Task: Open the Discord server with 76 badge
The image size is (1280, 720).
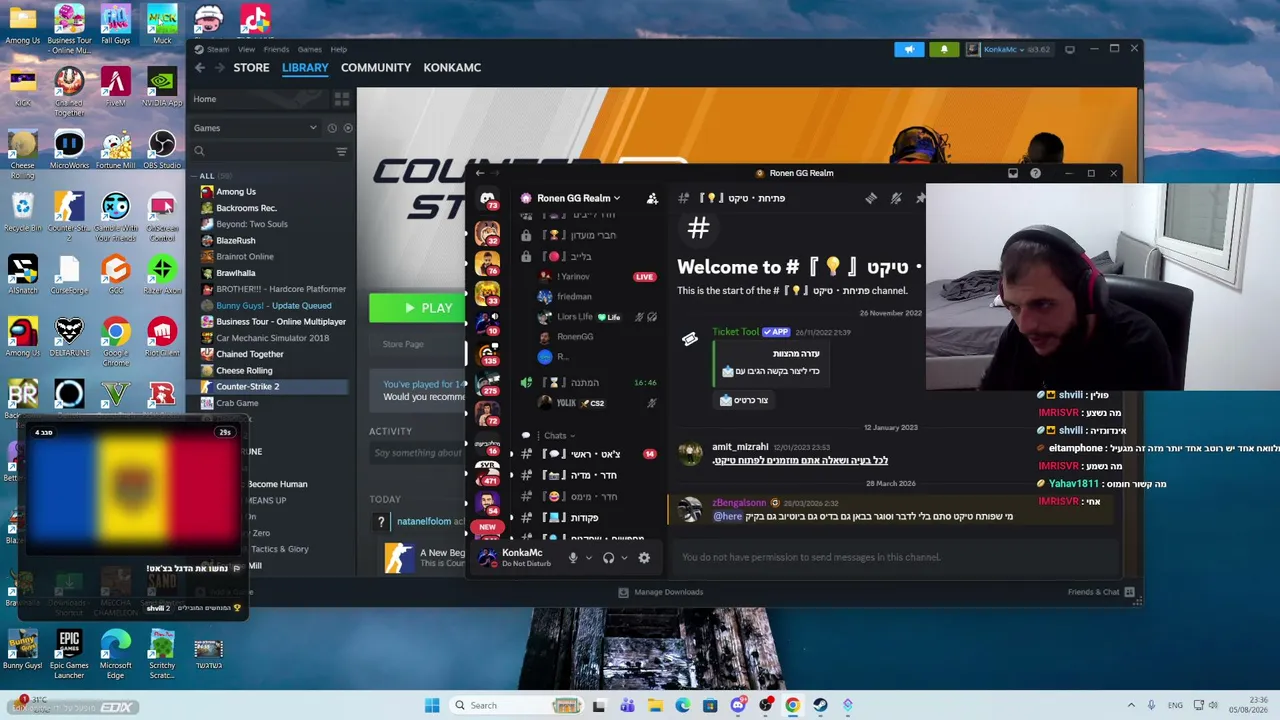Action: coord(487,261)
